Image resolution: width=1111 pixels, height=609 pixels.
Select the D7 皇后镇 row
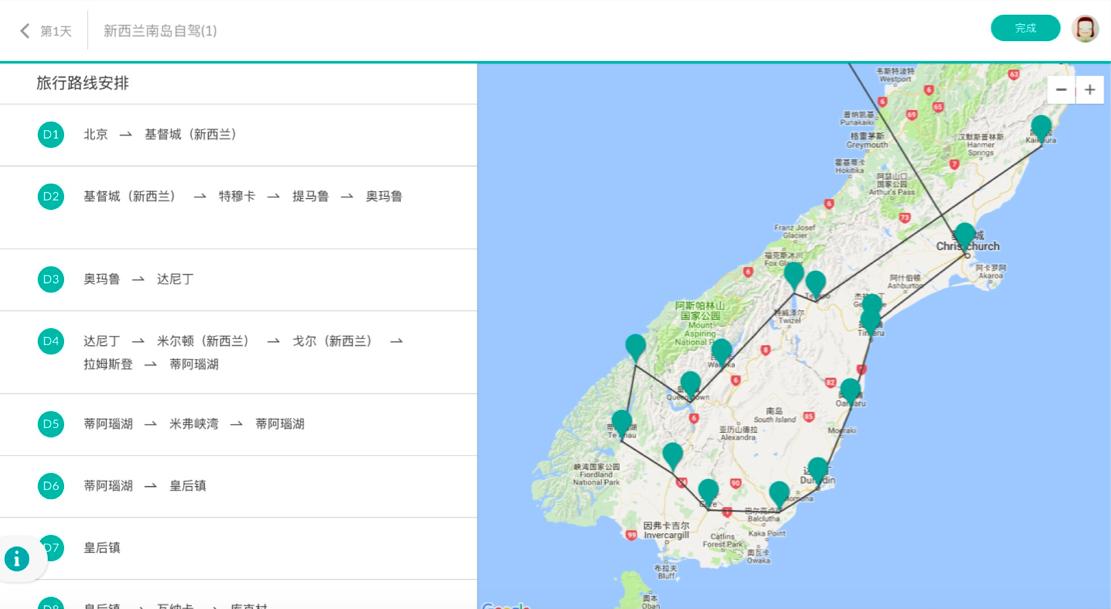click(238, 548)
